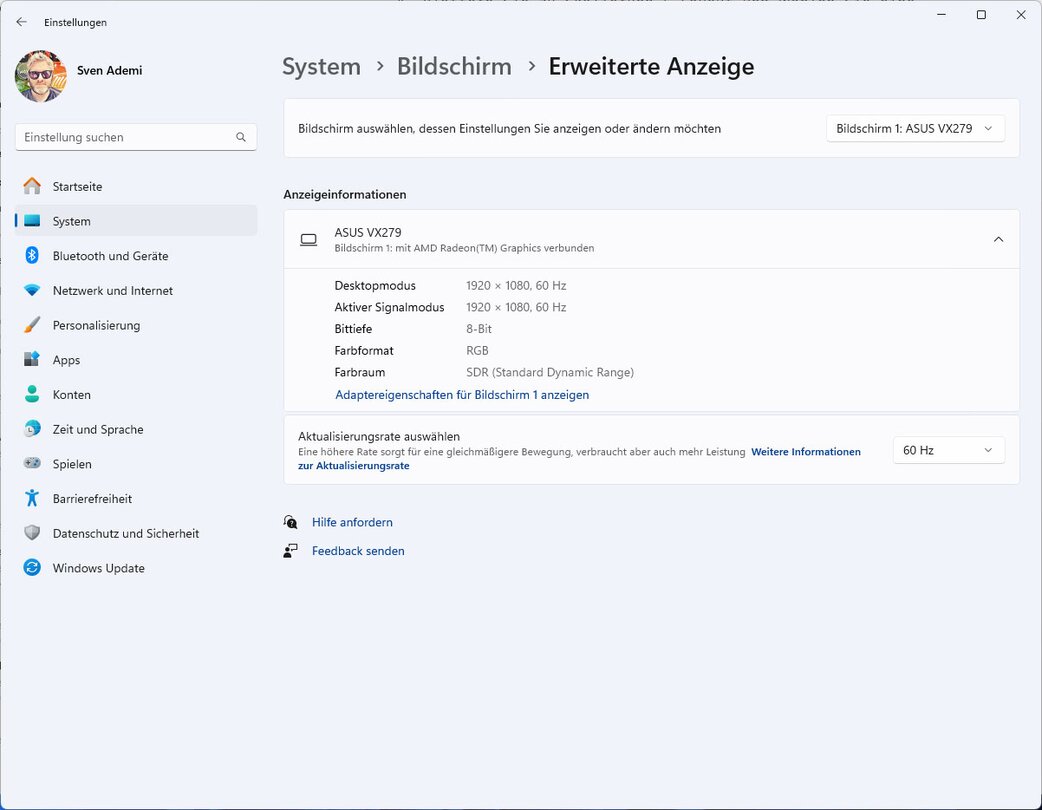Click the Barrierefreiheit accessibility icon
Image resolution: width=1042 pixels, height=810 pixels.
(x=32, y=499)
